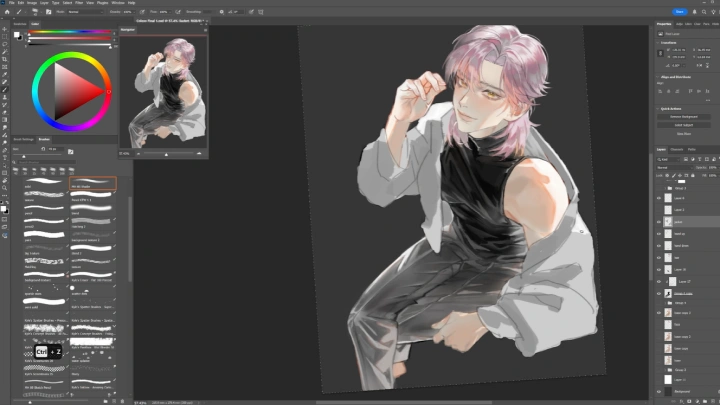720x405 pixels.
Task: Toggle visibility of Layer 6
Action: tap(659, 198)
